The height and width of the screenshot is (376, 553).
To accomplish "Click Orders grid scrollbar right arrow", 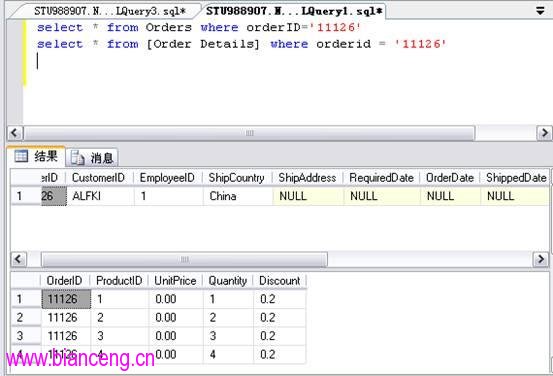I will pos(541,259).
